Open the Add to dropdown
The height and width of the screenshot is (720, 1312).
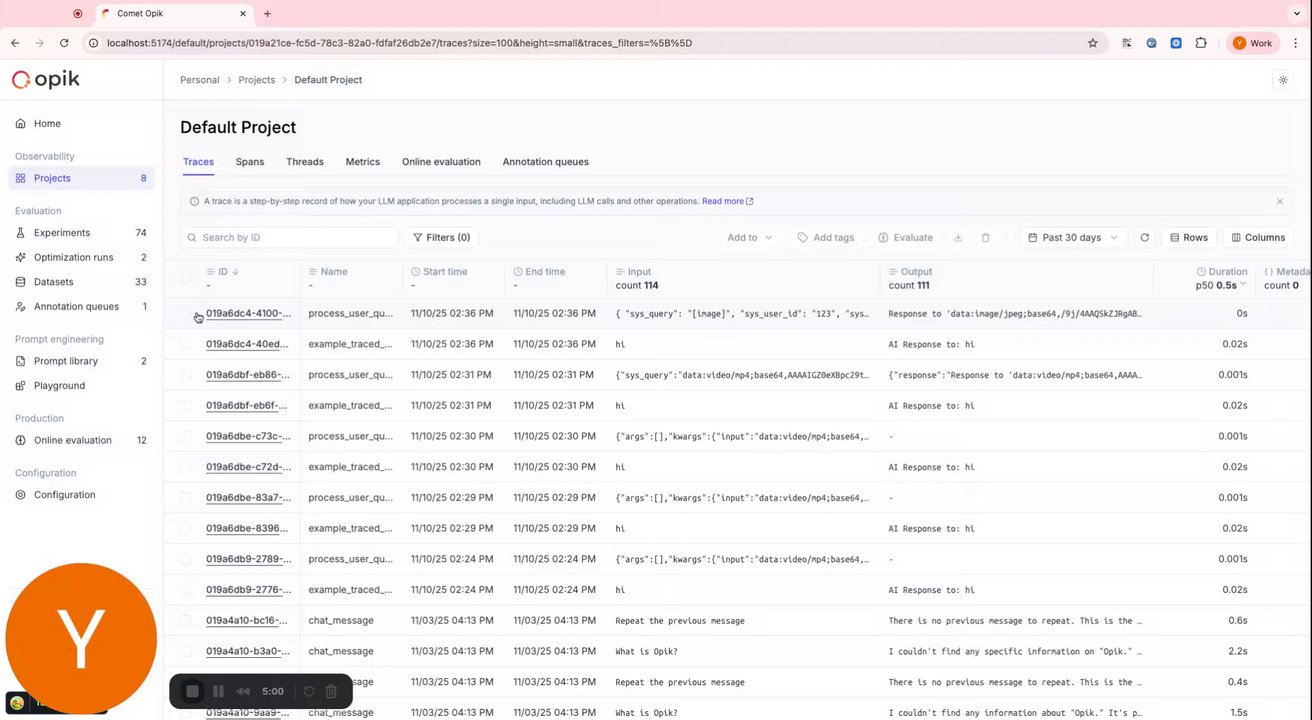pyautogui.click(x=750, y=238)
